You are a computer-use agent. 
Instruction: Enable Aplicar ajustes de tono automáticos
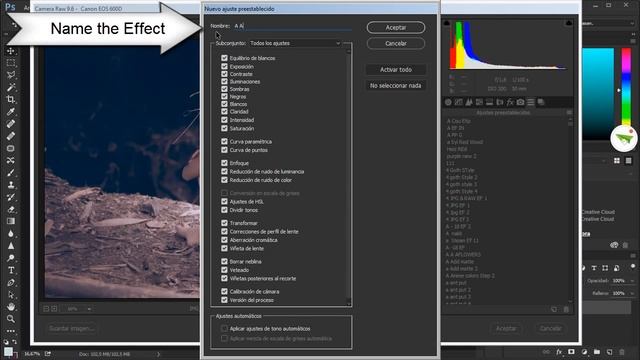(x=224, y=328)
